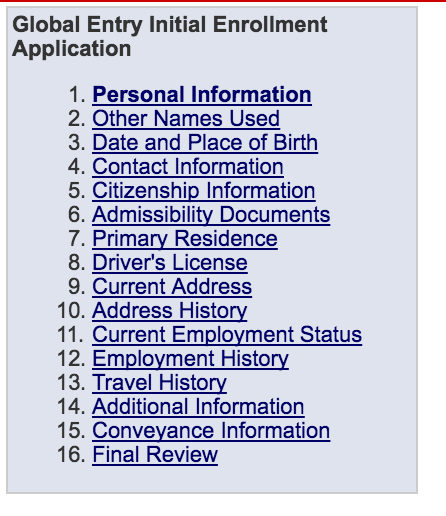Select the Current Address link
The width and height of the screenshot is (446, 516).
point(172,287)
